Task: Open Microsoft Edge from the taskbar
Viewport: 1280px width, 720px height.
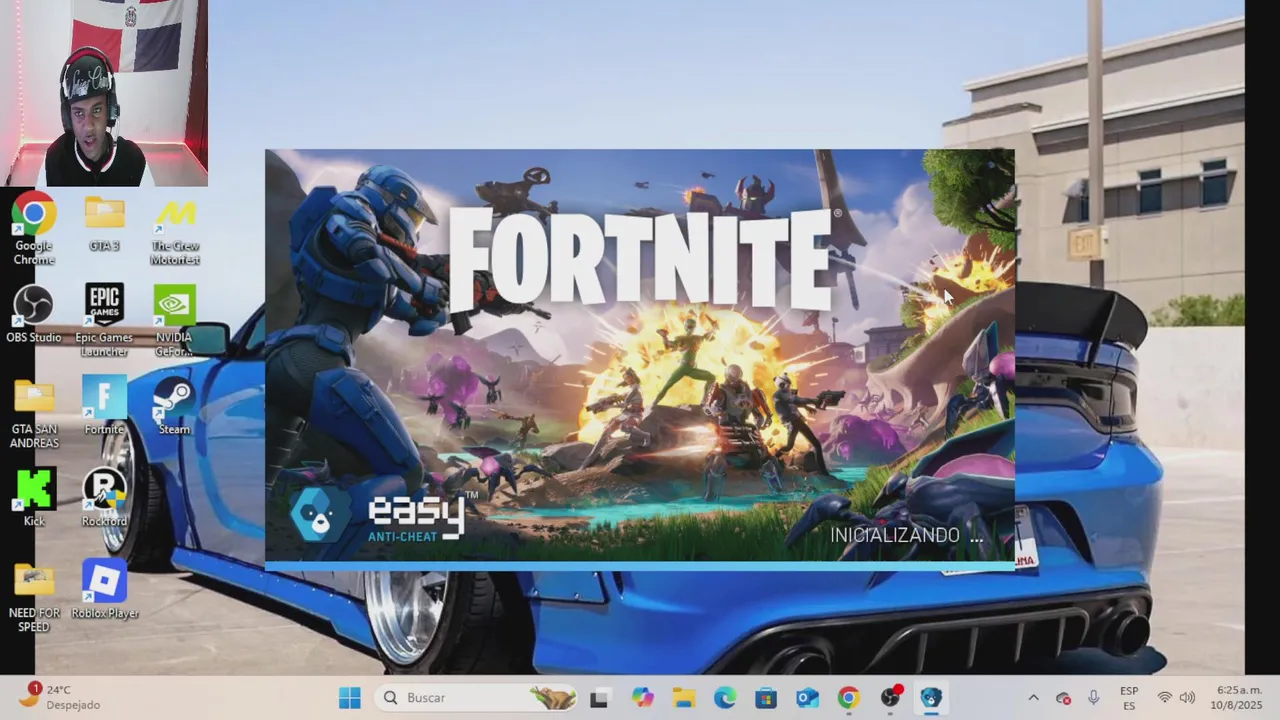Action: 725,698
